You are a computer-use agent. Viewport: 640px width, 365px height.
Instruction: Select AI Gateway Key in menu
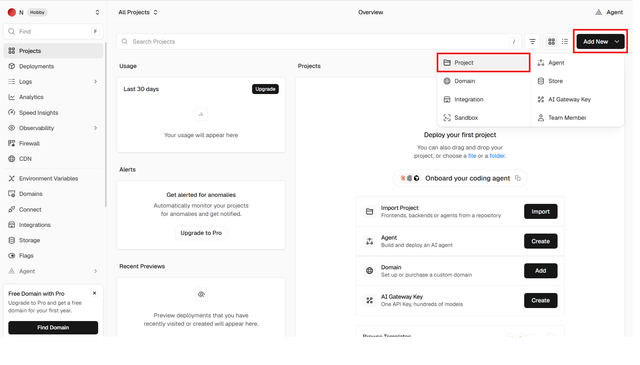point(577,99)
